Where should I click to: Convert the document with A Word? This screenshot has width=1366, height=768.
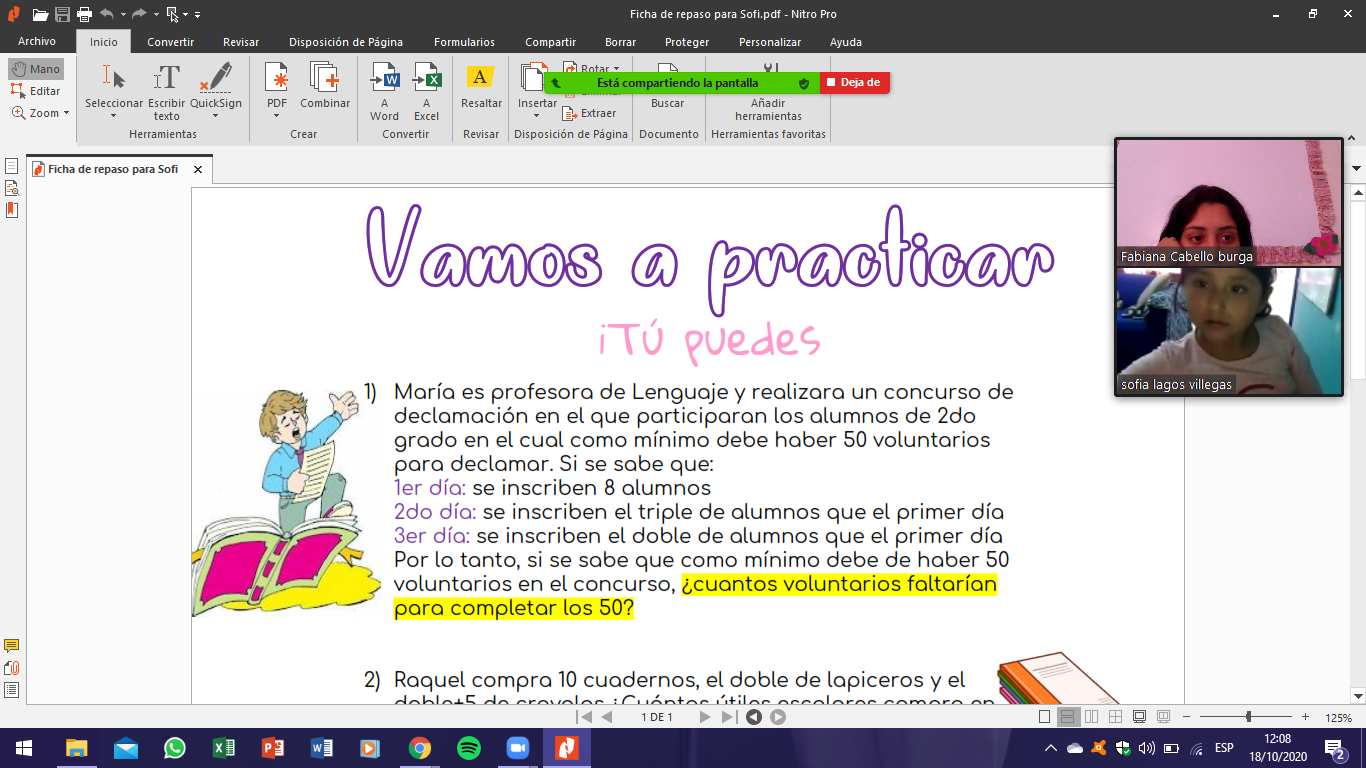[x=384, y=91]
